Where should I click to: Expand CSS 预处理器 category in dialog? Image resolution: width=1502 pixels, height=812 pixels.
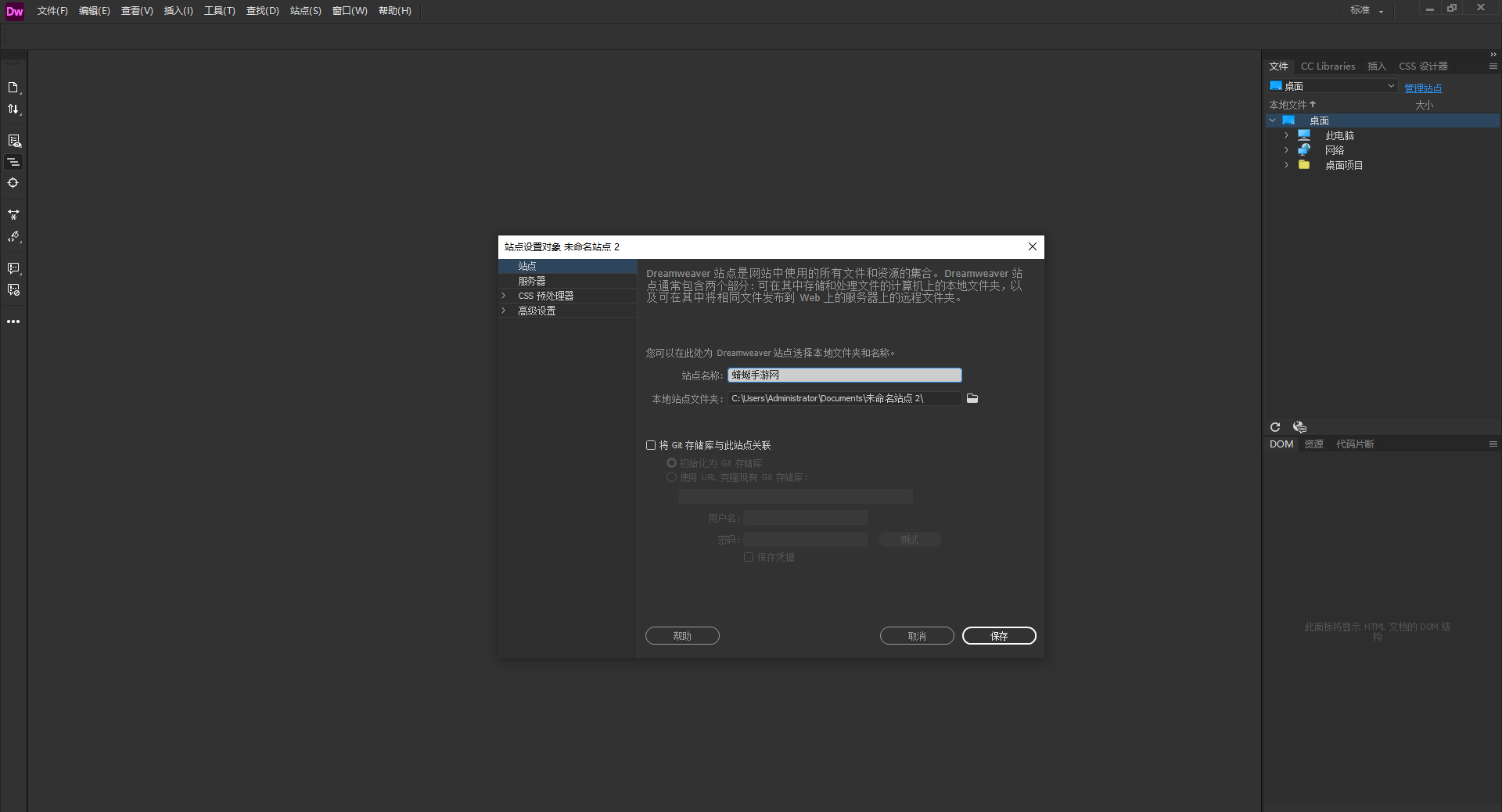pos(504,296)
